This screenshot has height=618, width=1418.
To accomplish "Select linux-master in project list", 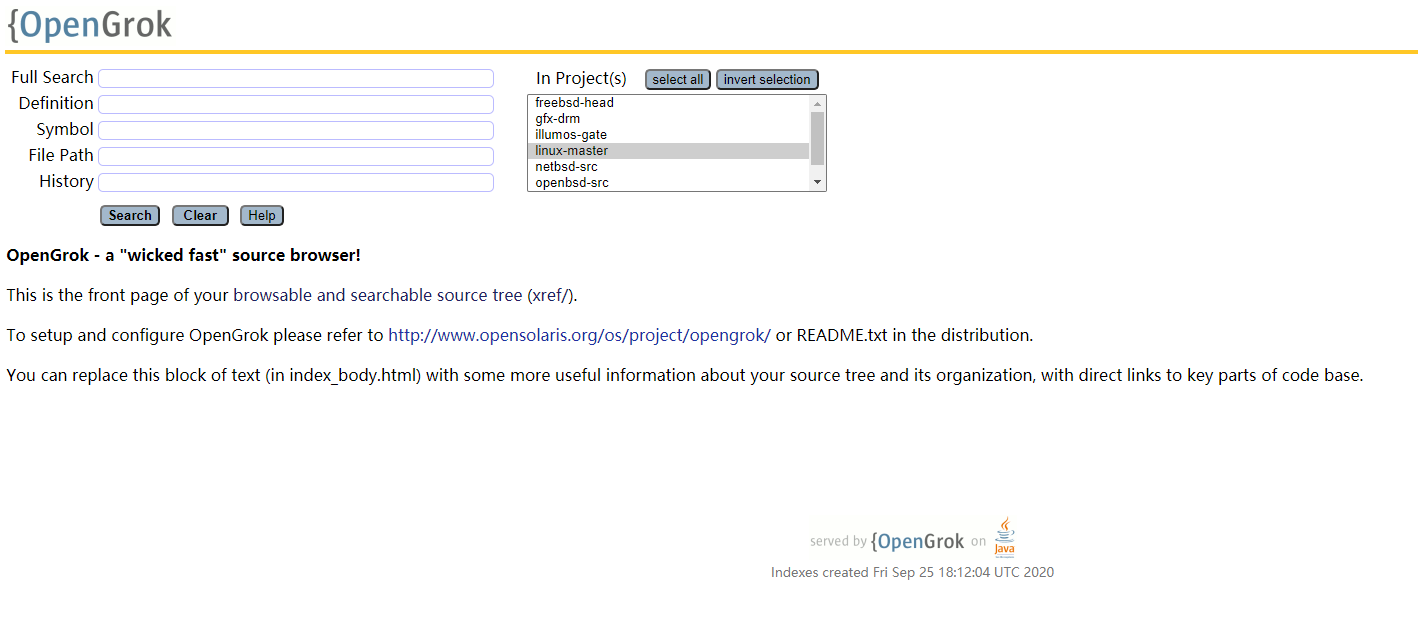I will click(x=668, y=151).
